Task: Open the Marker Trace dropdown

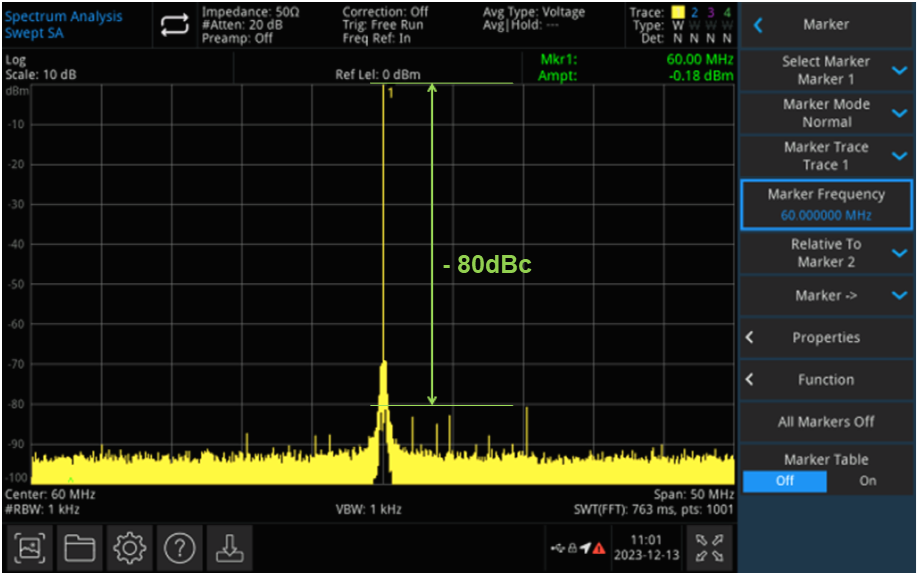Action: [826, 156]
